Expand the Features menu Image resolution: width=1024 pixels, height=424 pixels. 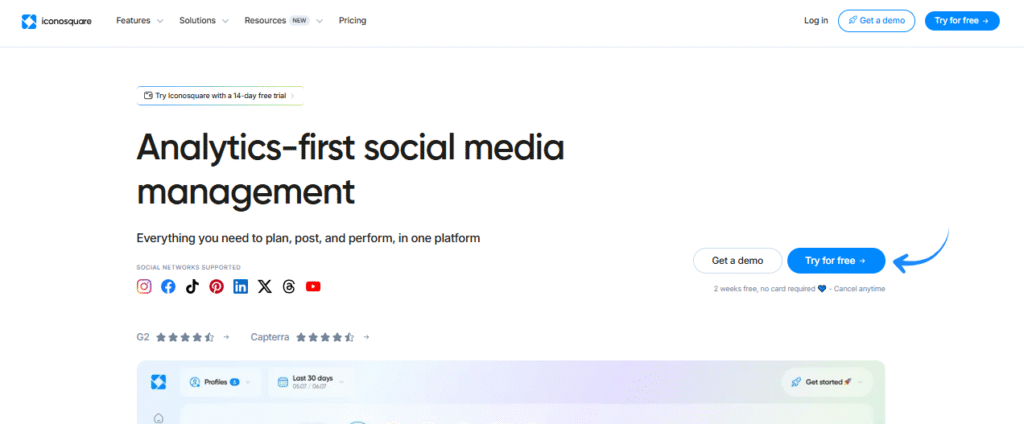(140, 21)
